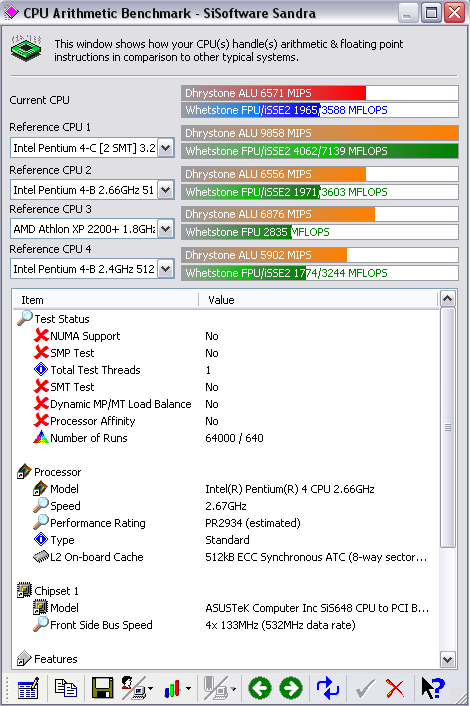Click the list scroll down arrow

(x=447, y=660)
